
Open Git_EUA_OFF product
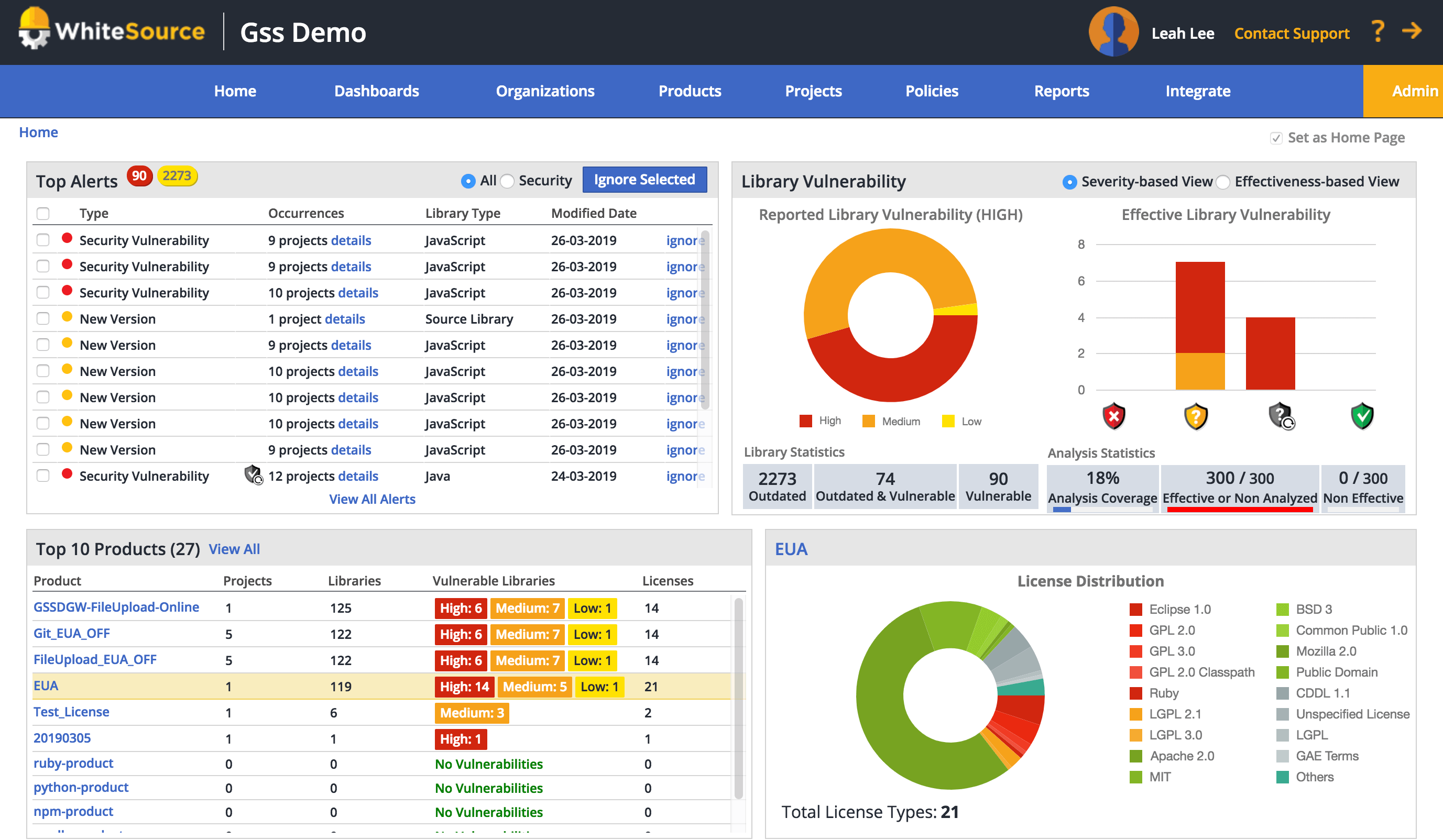tap(72, 634)
